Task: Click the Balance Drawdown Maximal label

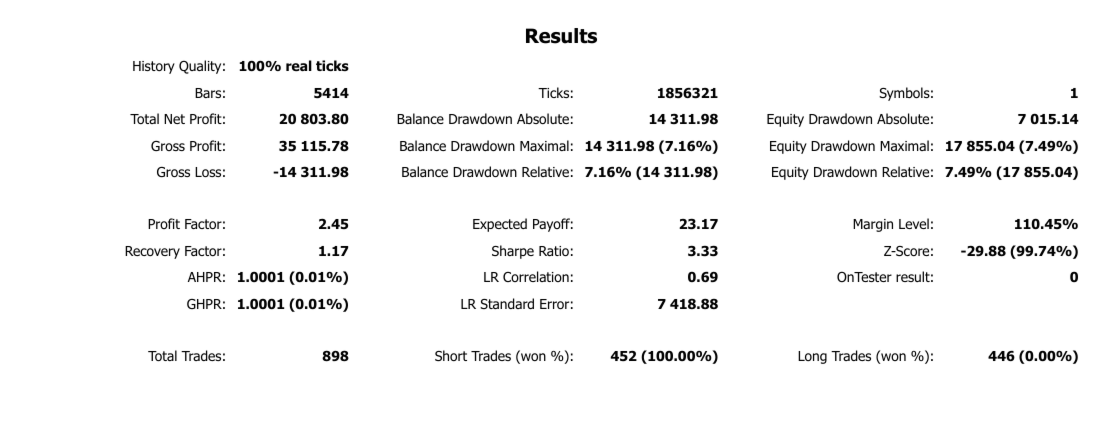Action: click(486, 146)
